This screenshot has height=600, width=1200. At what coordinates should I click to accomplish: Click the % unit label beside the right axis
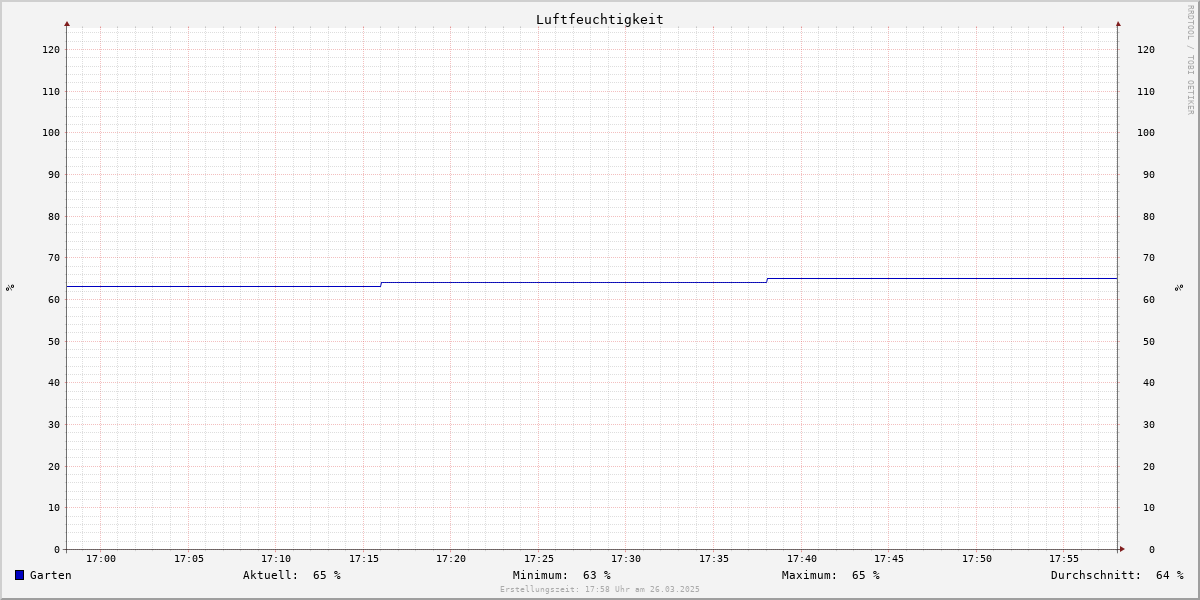pos(1180,288)
